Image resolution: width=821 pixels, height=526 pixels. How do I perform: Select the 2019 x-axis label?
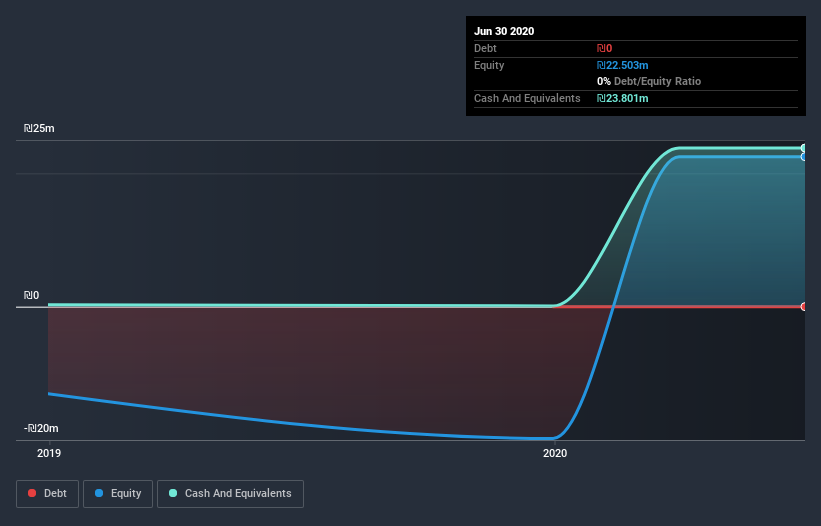click(x=49, y=453)
